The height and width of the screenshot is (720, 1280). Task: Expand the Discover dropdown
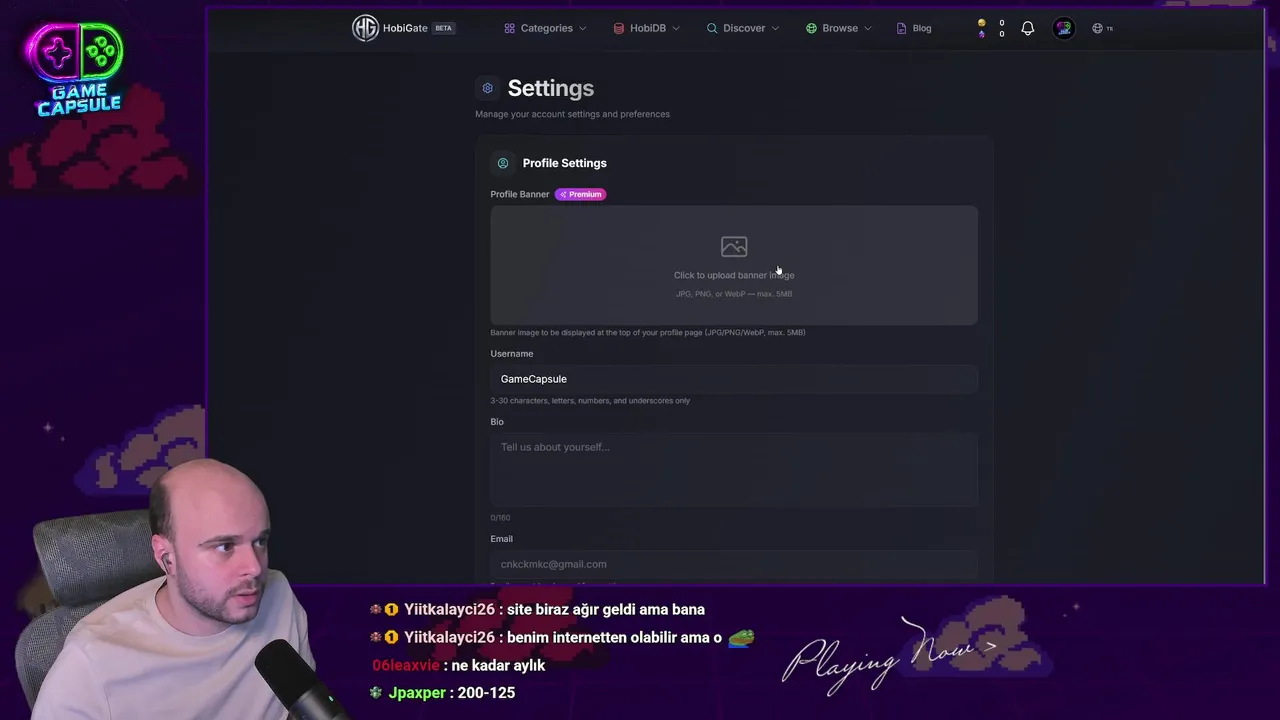click(743, 28)
